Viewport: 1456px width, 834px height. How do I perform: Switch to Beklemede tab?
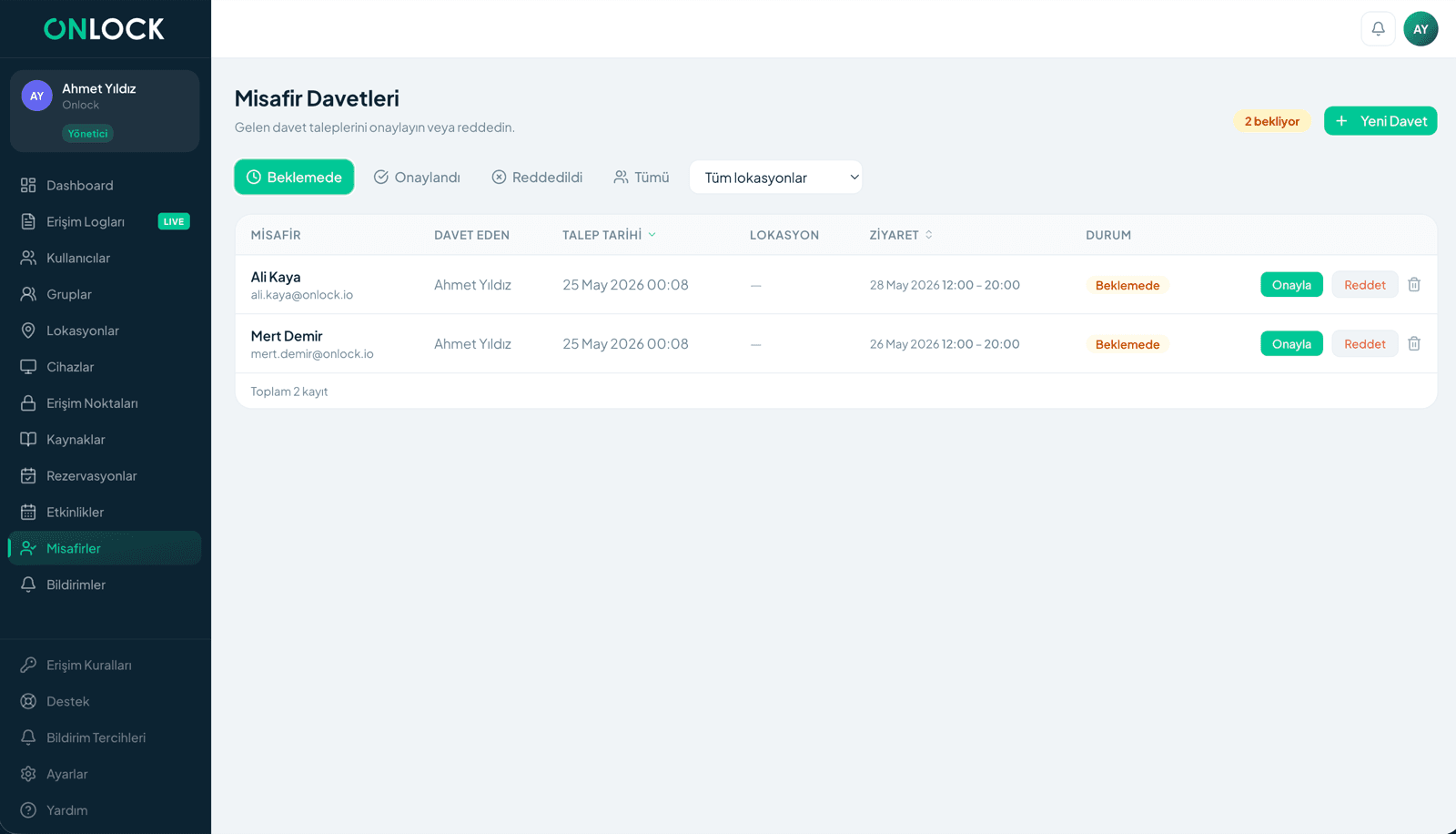tap(294, 178)
